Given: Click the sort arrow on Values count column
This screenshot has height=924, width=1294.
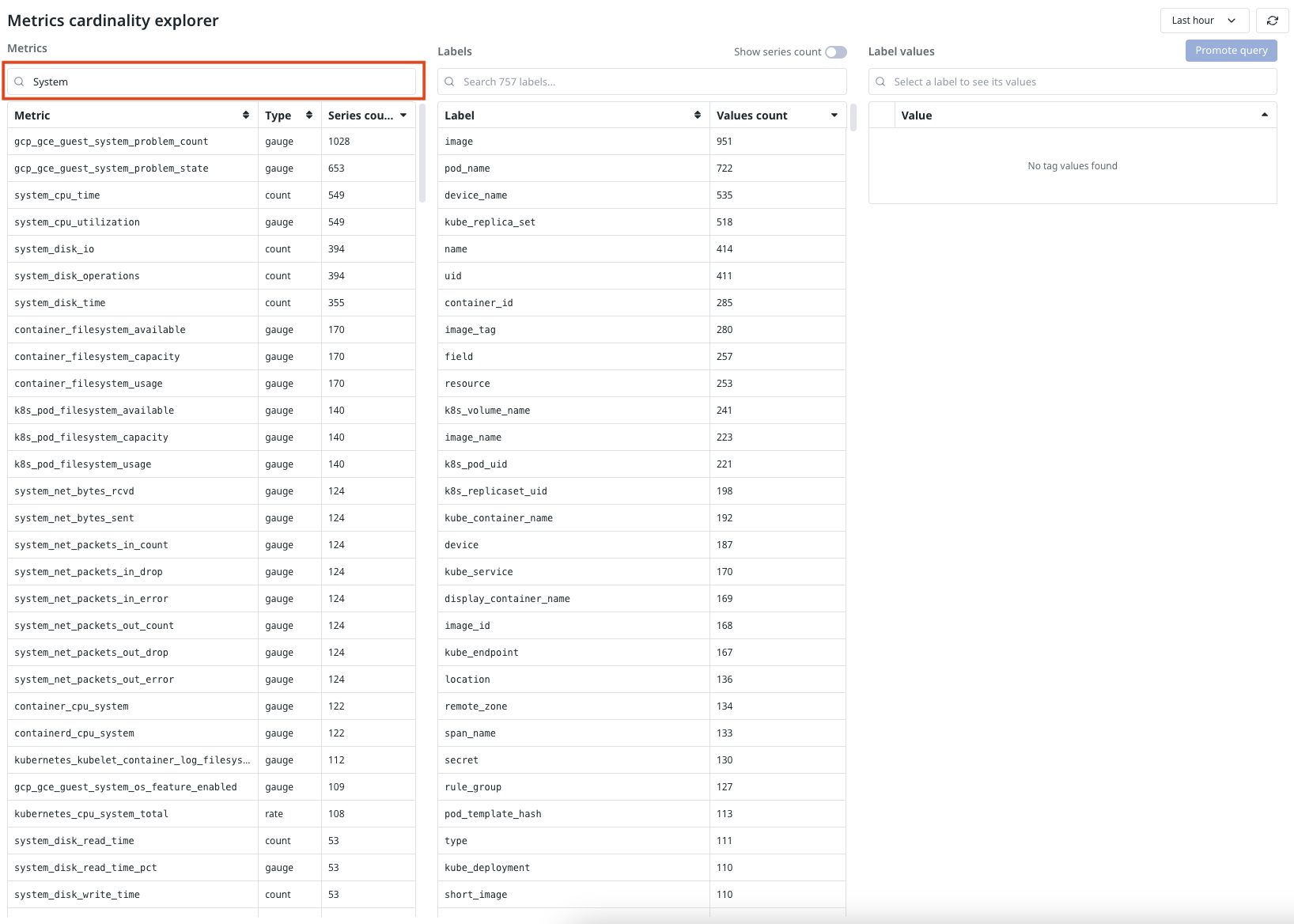Looking at the screenshot, I should tap(834, 115).
